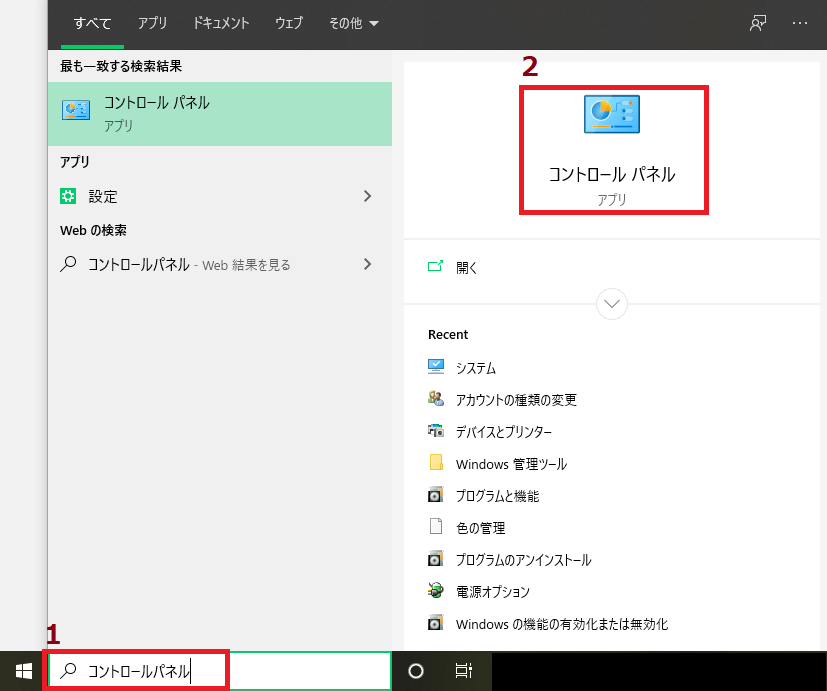Screen dimensions: 827x691
Task: Open the three-dots options menu
Action: (800, 23)
